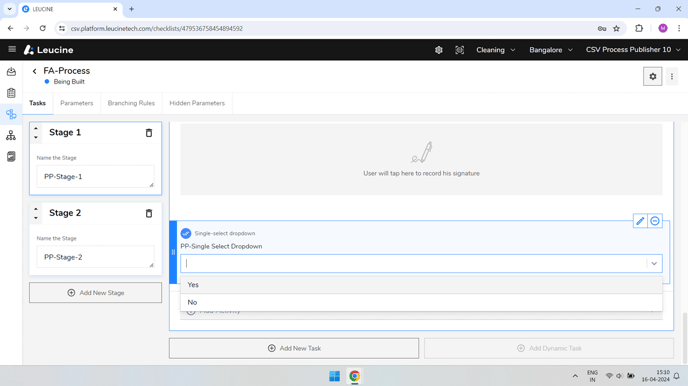Image resolution: width=688 pixels, height=386 pixels.
Task: Open the Parameters tab
Action: (x=77, y=103)
